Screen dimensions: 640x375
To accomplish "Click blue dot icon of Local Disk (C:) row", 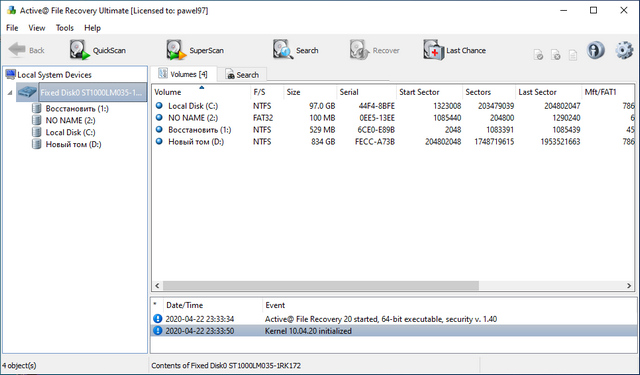I will (x=159, y=106).
